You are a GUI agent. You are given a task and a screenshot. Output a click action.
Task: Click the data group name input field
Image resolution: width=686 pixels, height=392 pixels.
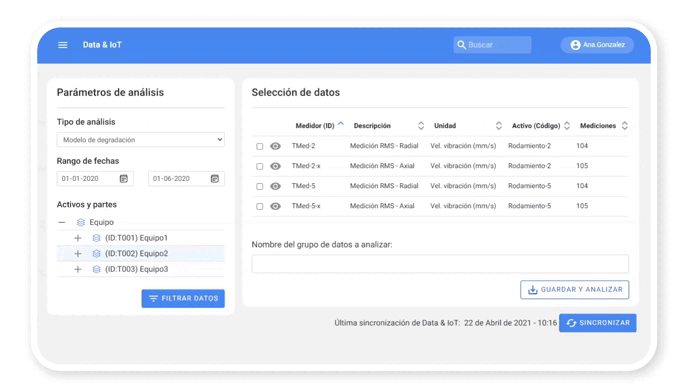[x=440, y=264]
